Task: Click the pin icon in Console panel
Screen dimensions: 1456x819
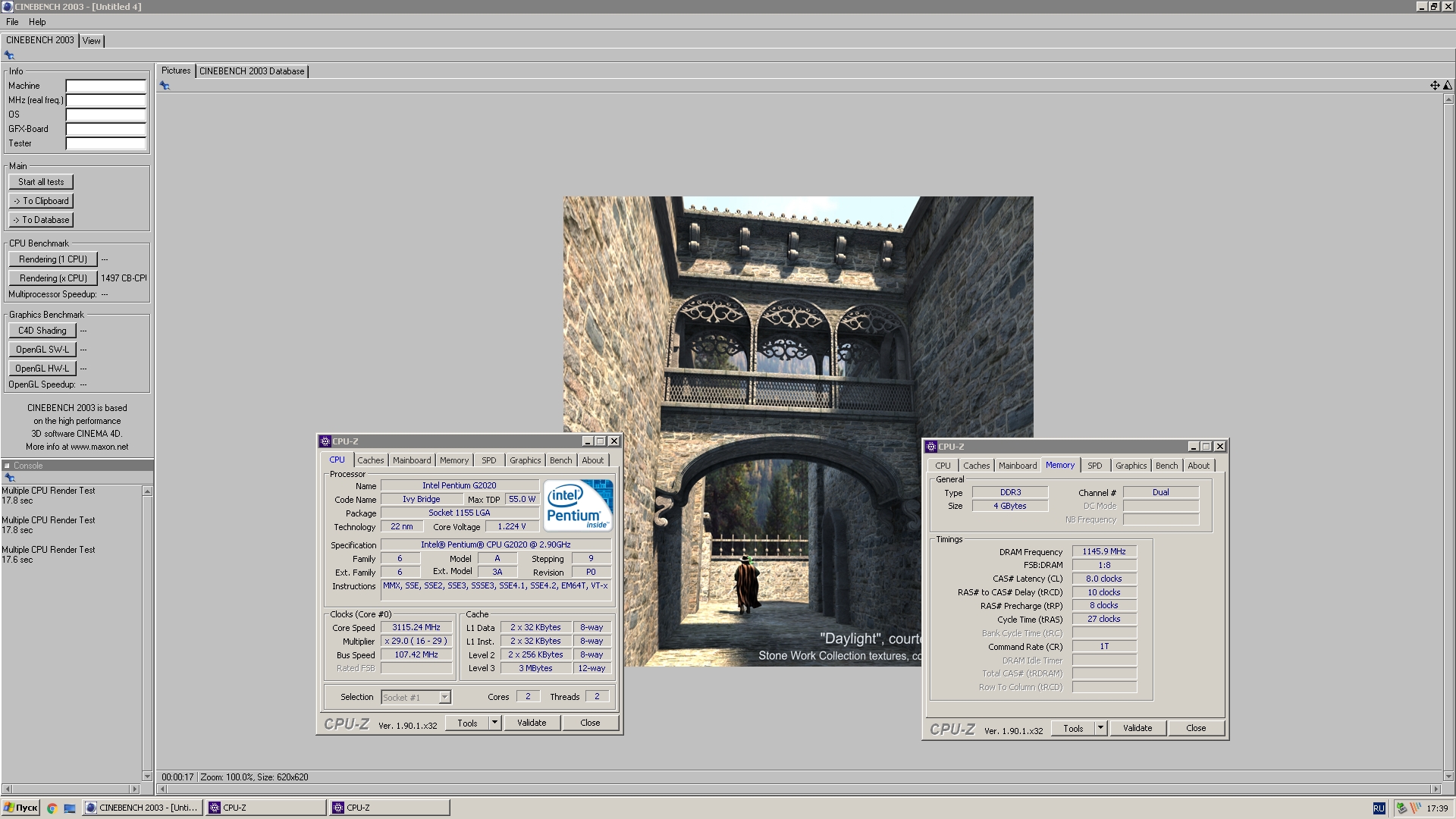Action: [x=10, y=478]
